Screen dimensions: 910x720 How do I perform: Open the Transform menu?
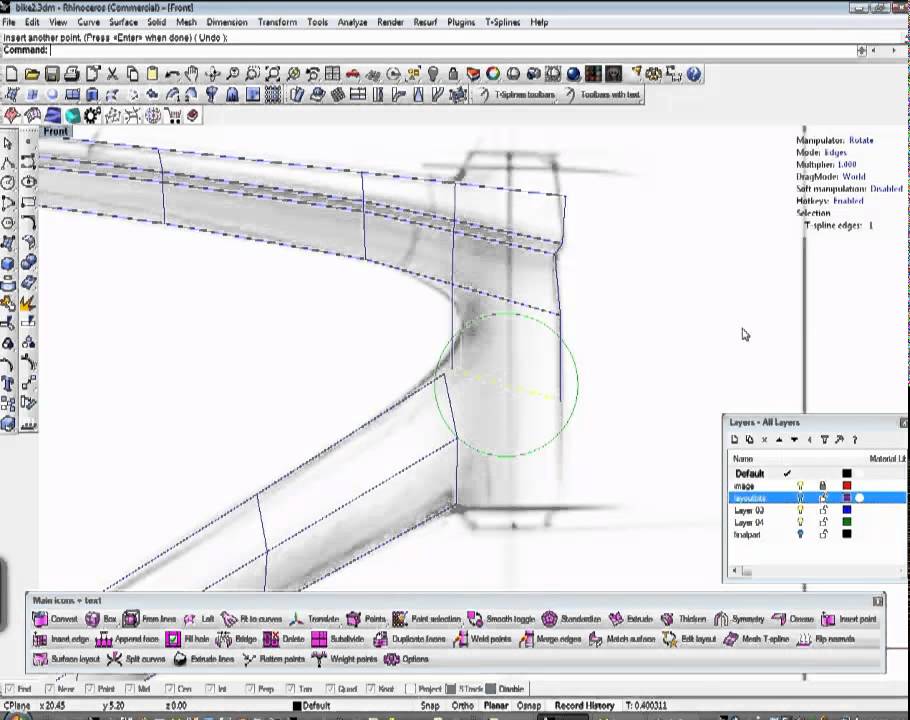277,22
